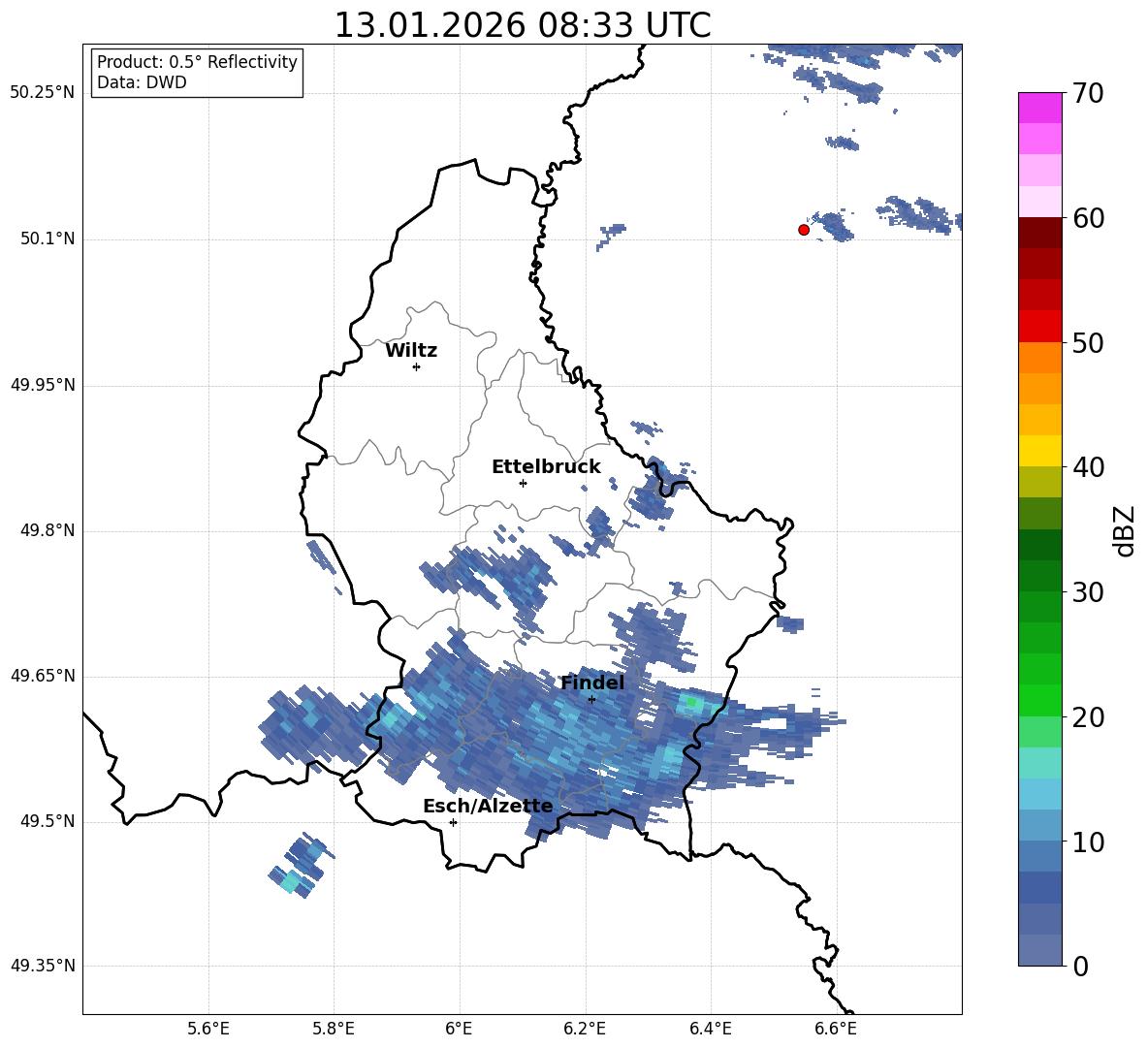1148x1048 pixels.
Task: Click the Wiltz cross marker
Action: (x=416, y=366)
